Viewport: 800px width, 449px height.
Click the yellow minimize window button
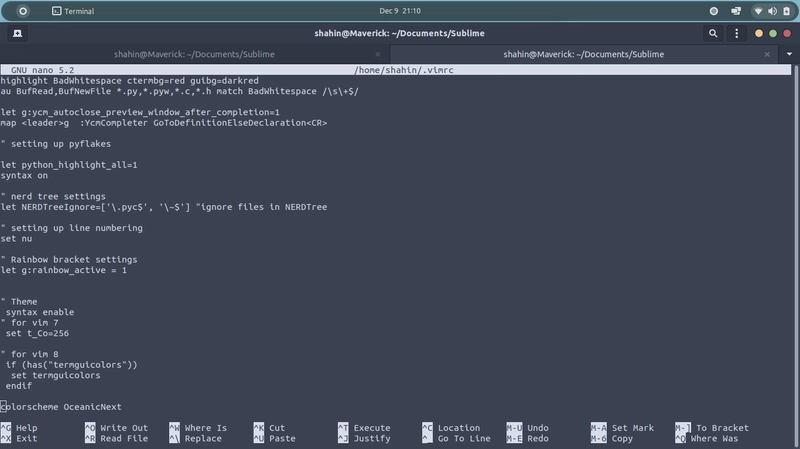tap(759, 33)
